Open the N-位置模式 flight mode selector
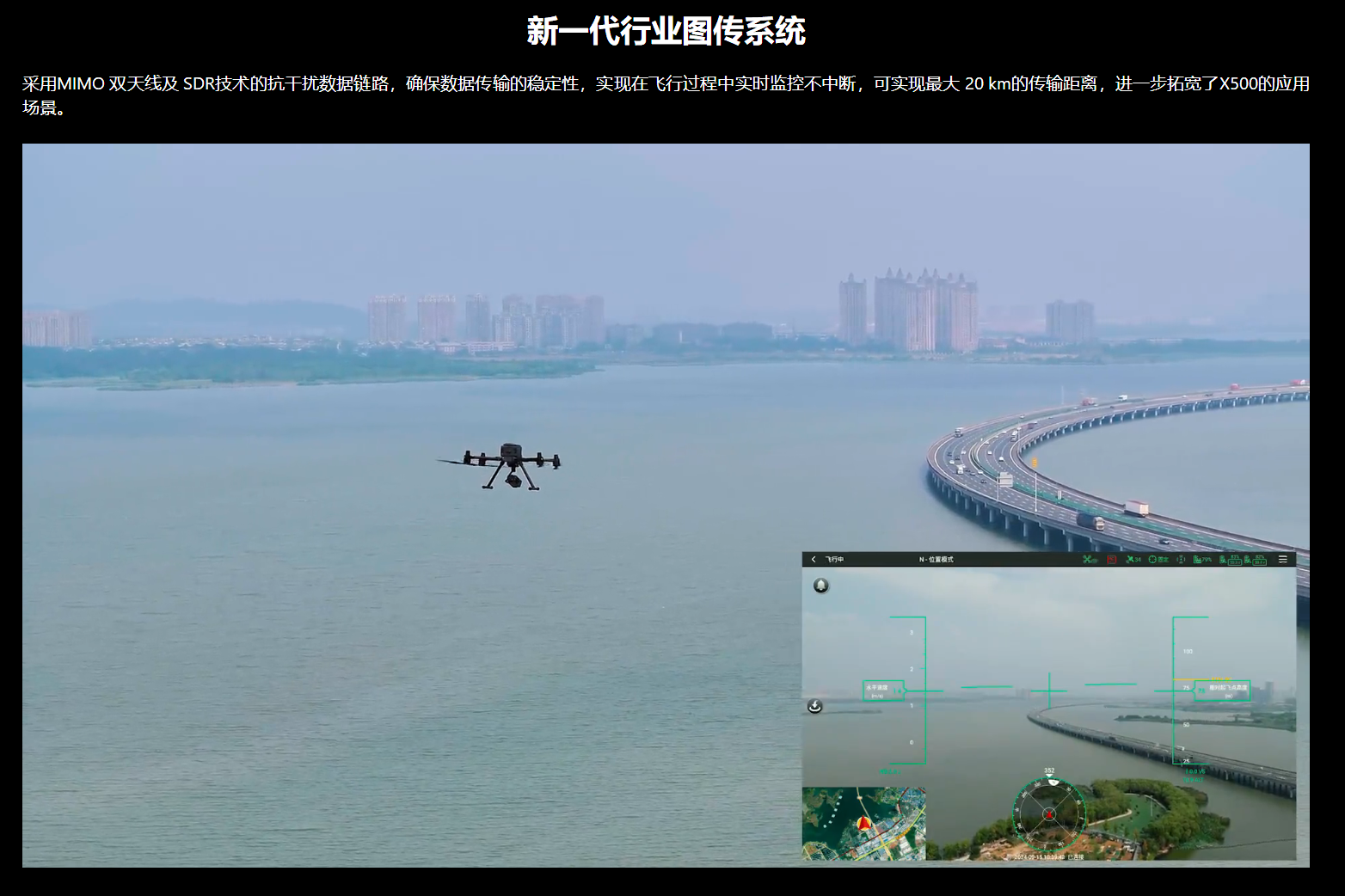 [937, 559]
